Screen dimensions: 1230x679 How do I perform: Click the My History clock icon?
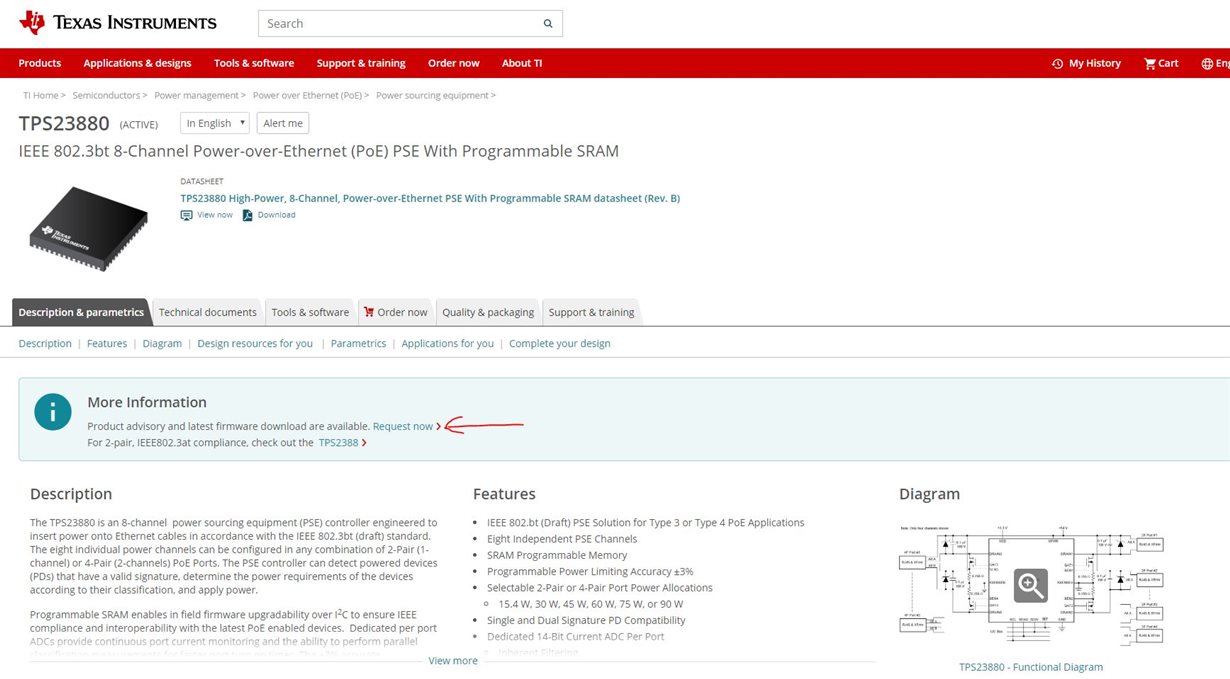tap(1057, 63)
